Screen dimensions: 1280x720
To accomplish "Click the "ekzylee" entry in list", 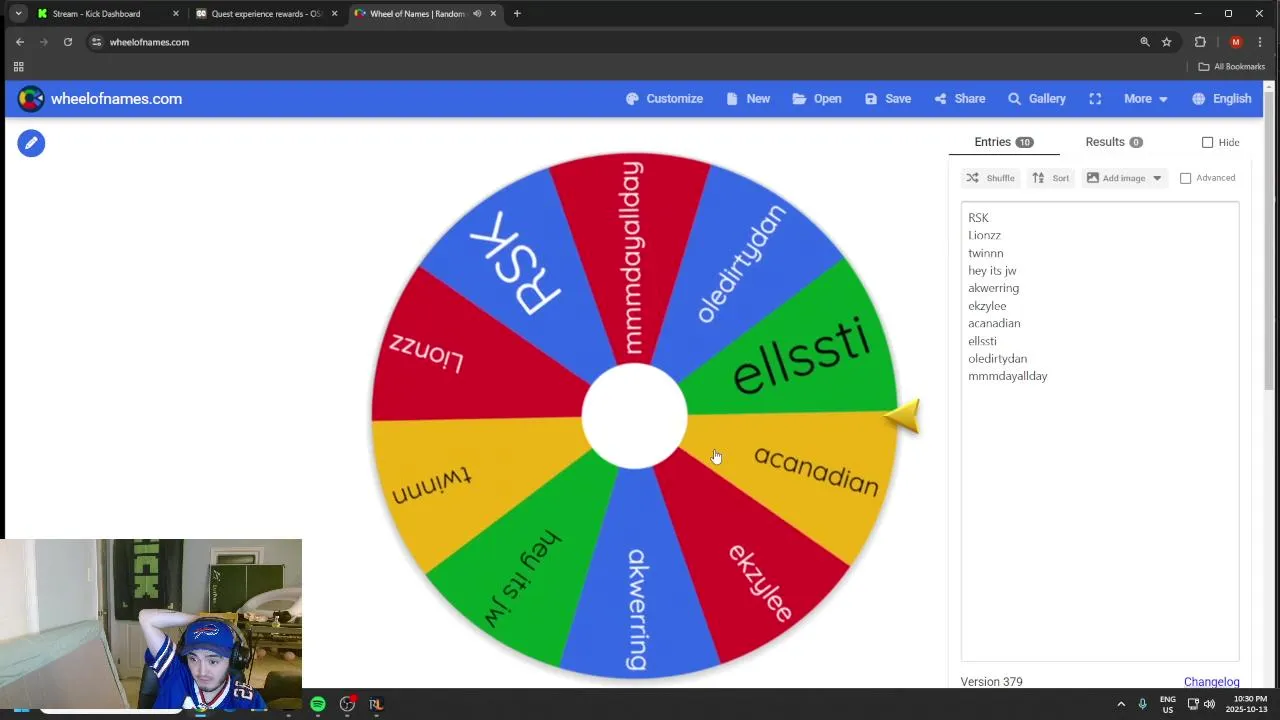I will [x=987, y=306].
